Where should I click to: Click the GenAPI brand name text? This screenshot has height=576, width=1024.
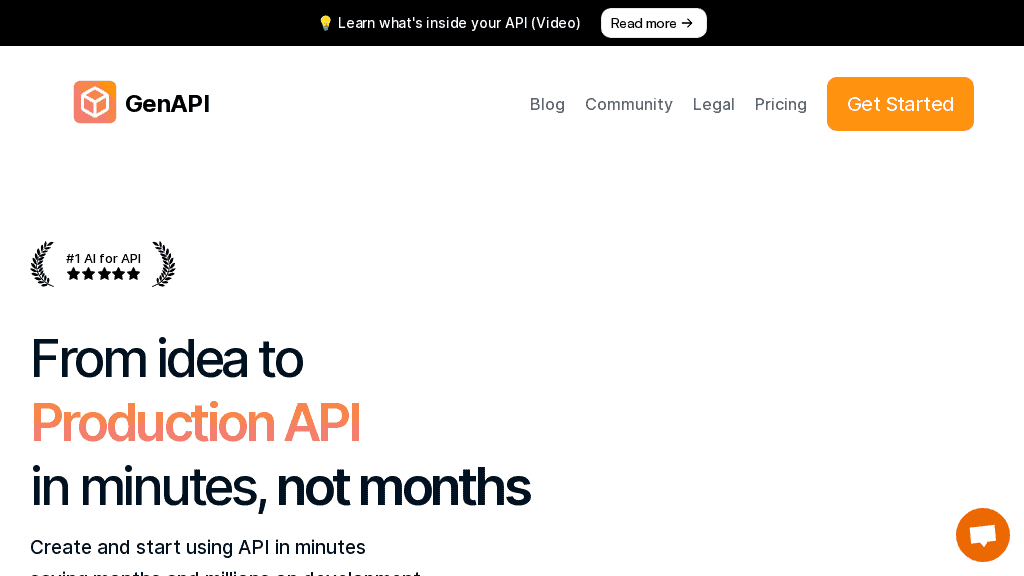click(167, 103)
